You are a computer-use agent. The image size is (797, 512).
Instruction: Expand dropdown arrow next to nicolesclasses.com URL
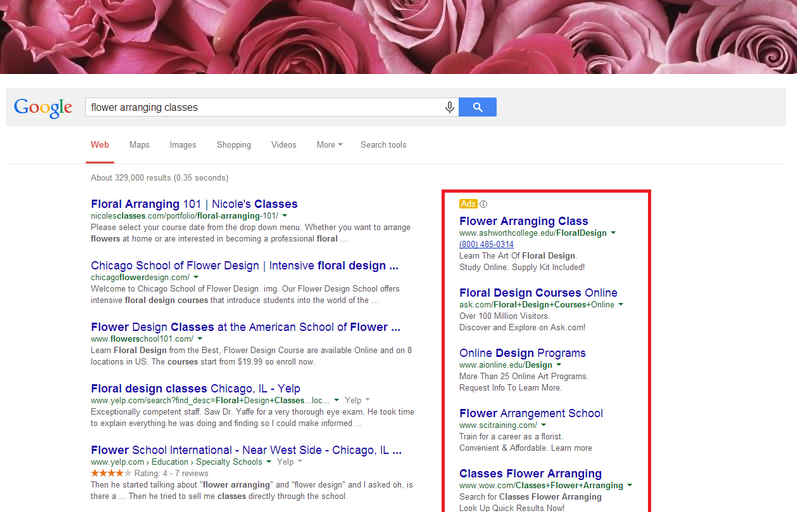point(285,216)
